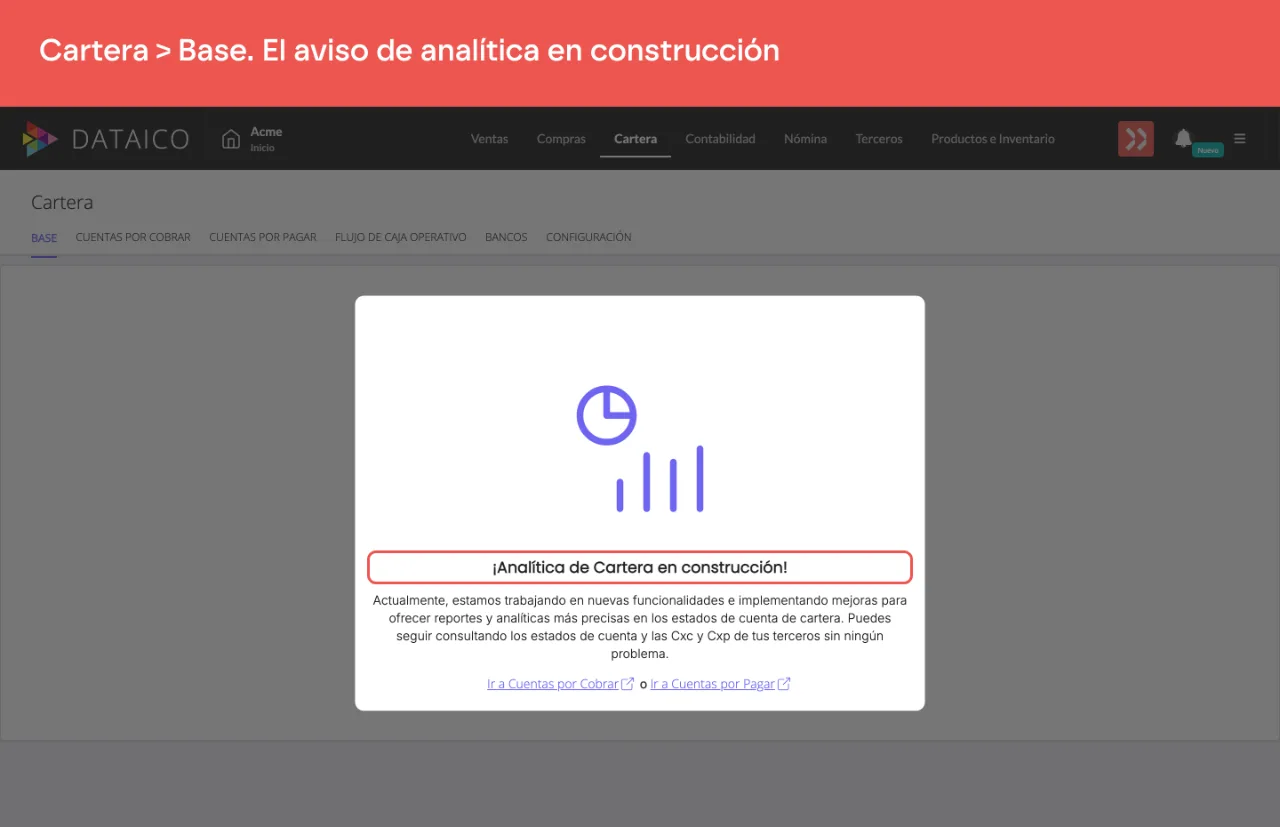Follow the 'Ir a Cuentas por Pagar' link
Viewport: 1280px width, 827px height.
coord(720,685)
